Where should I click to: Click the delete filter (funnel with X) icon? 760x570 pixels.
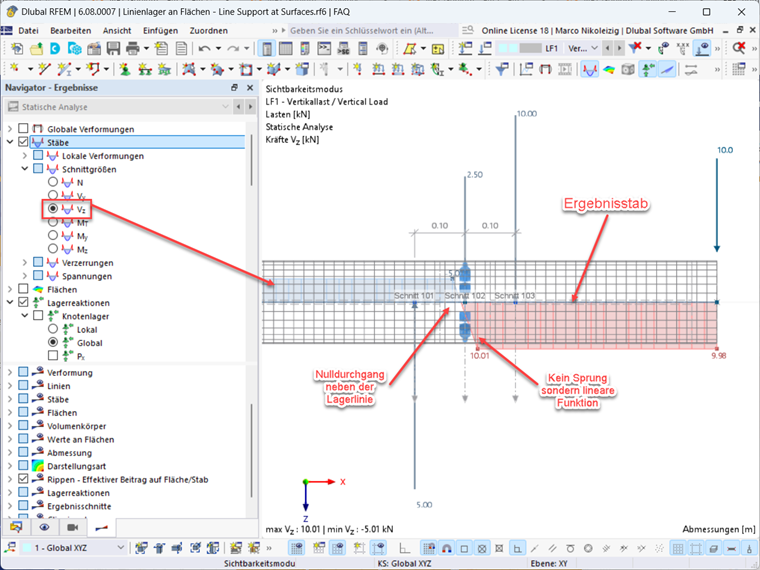point(635,48)
